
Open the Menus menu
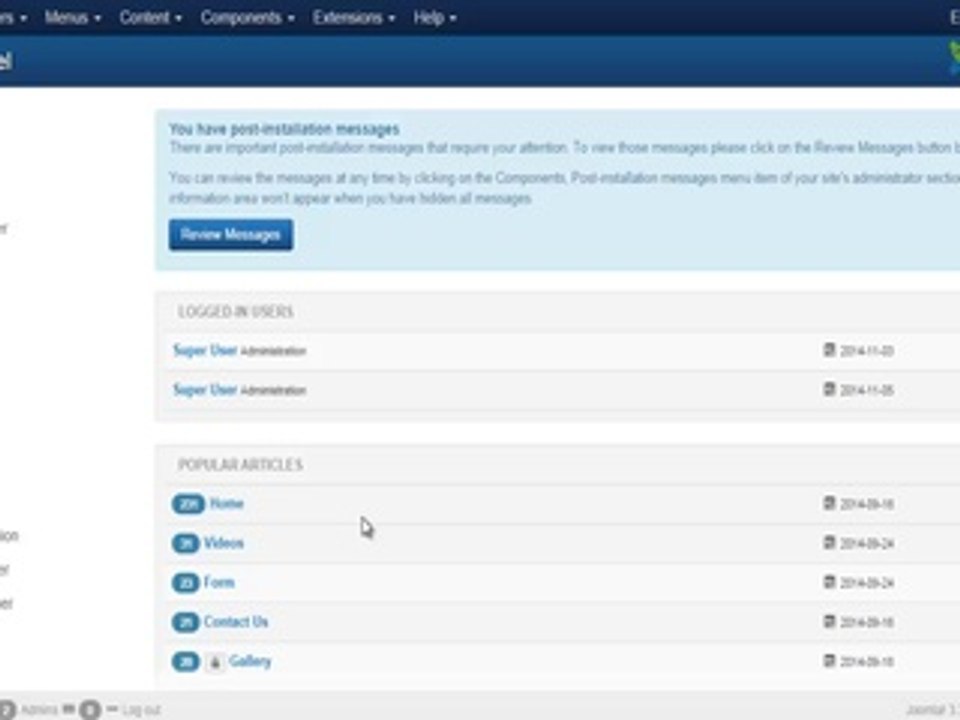(x=72, y=18)
